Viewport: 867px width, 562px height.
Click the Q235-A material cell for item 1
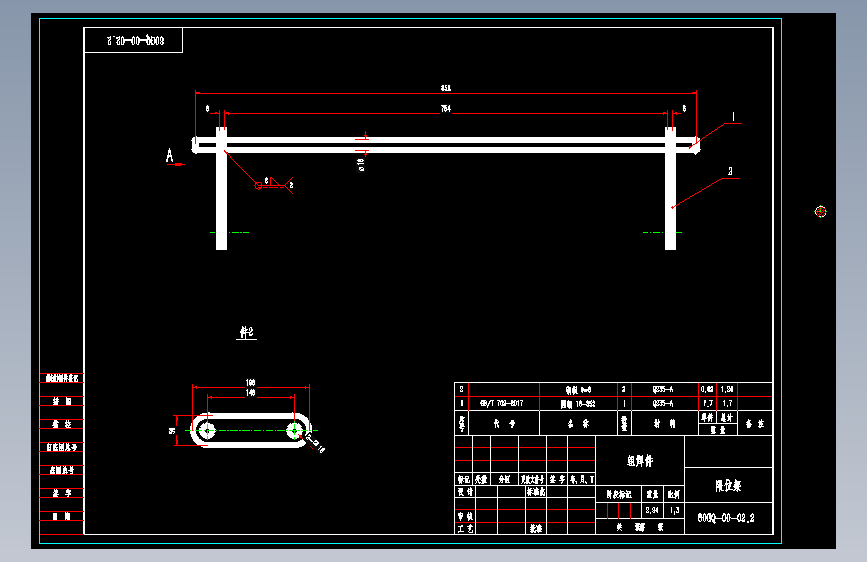(x=665, y=403)
